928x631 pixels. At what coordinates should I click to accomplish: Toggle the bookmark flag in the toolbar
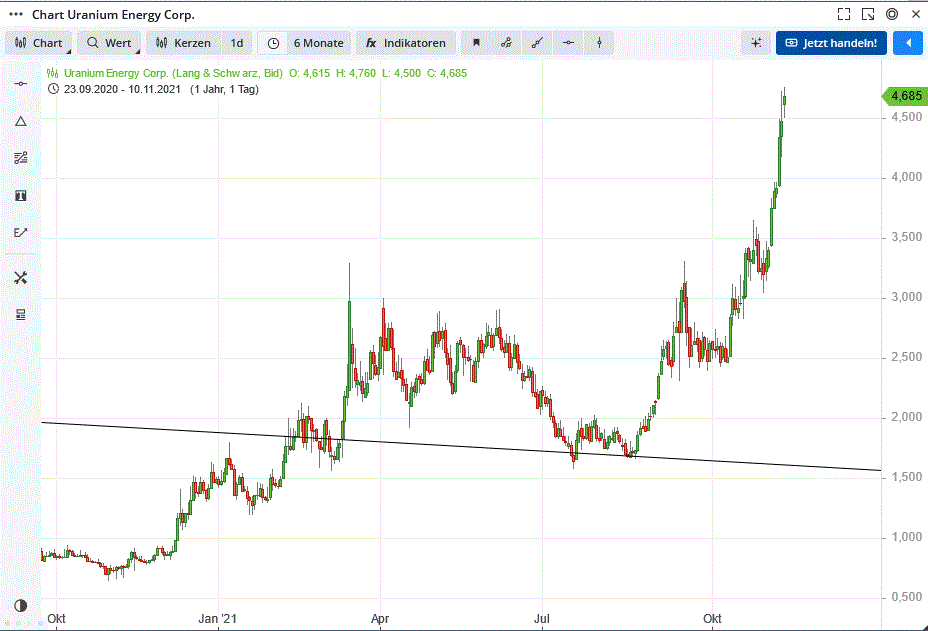(x=477, y=43)
